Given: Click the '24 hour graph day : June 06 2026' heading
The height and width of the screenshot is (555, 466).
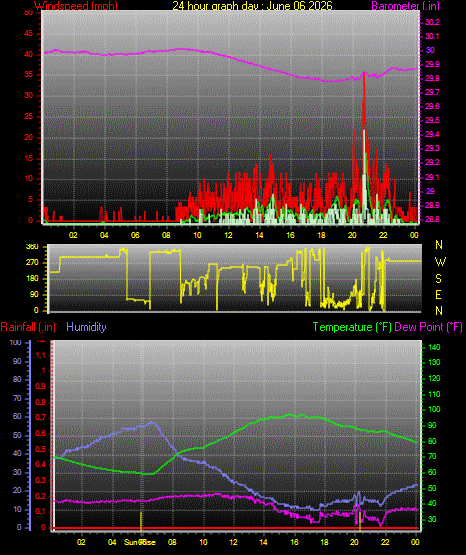Looking at the screenshot, I should tap(253, 5).
